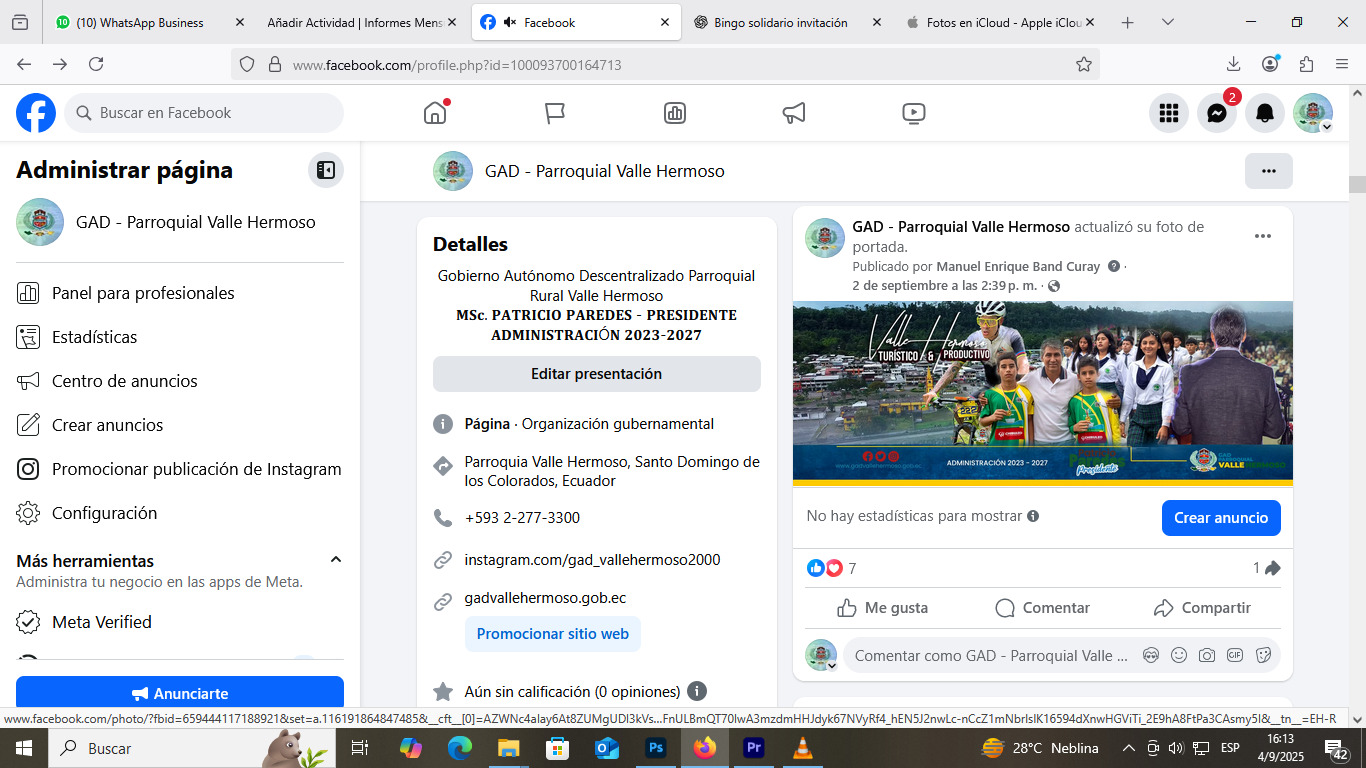Click the ads megaphone icon in top bar

tap(794, 113)
